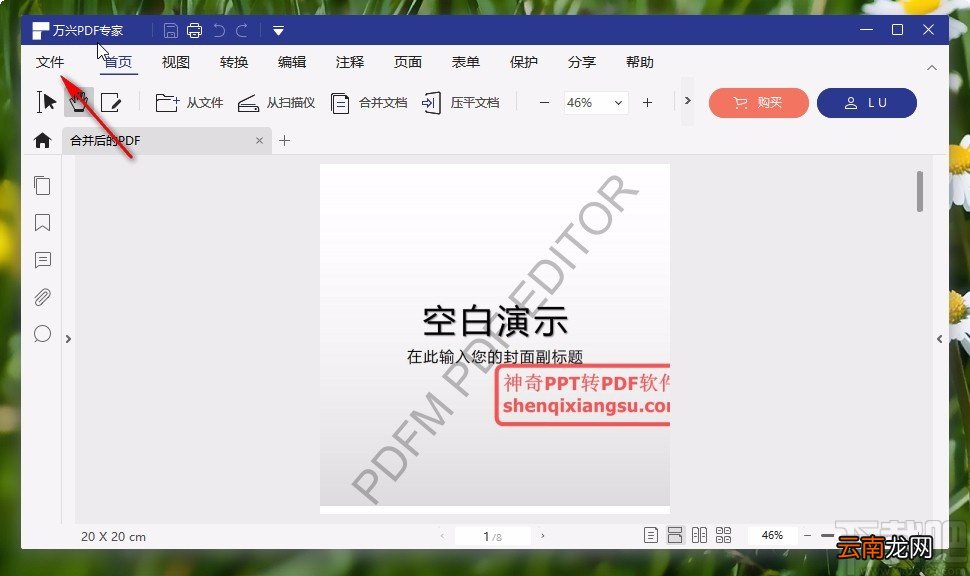Image resolution: width=970 pixels, height=576 pixels.
Task: Open the comments panel
Action: point(42,260)
